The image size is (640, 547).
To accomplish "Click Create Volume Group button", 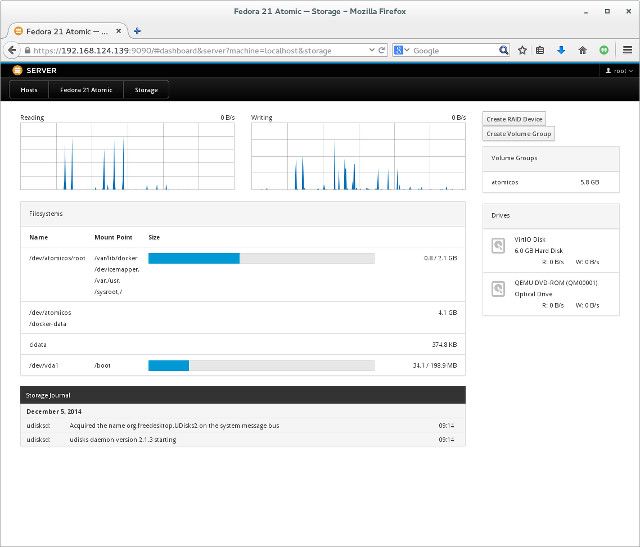I will tap(518, 133).
